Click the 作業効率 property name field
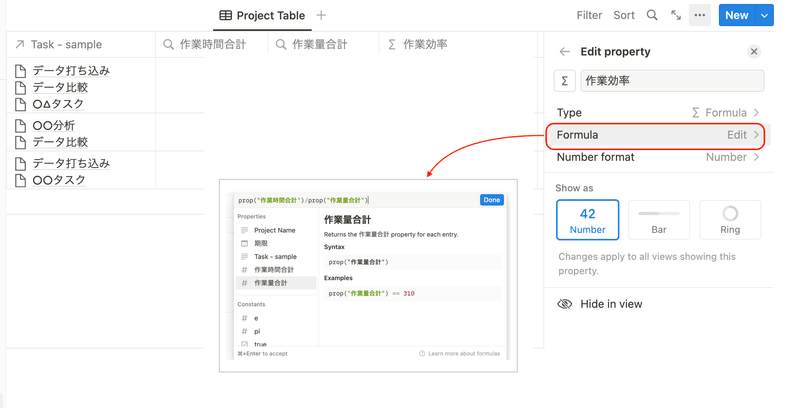The image size is (800, 408). click(672, 81)
